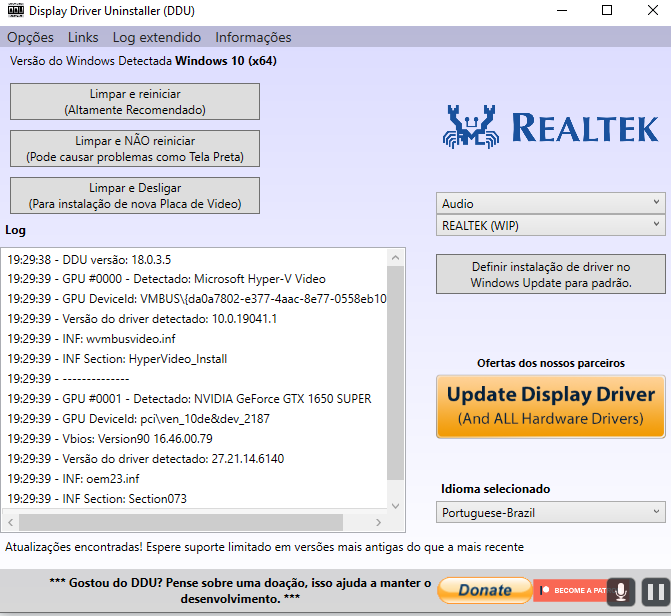Open the REALTEK (WIP) vendor dropdown

coord(551,225)
